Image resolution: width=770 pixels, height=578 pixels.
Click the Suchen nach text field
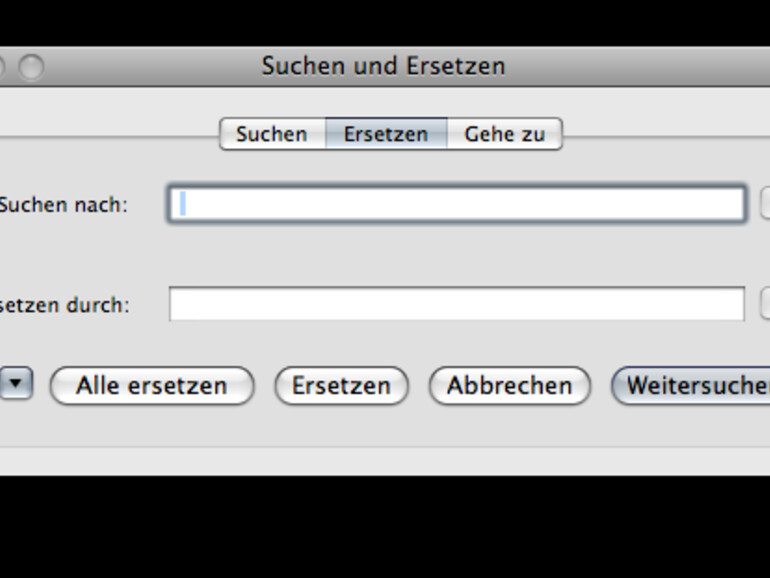coord(457,204)
